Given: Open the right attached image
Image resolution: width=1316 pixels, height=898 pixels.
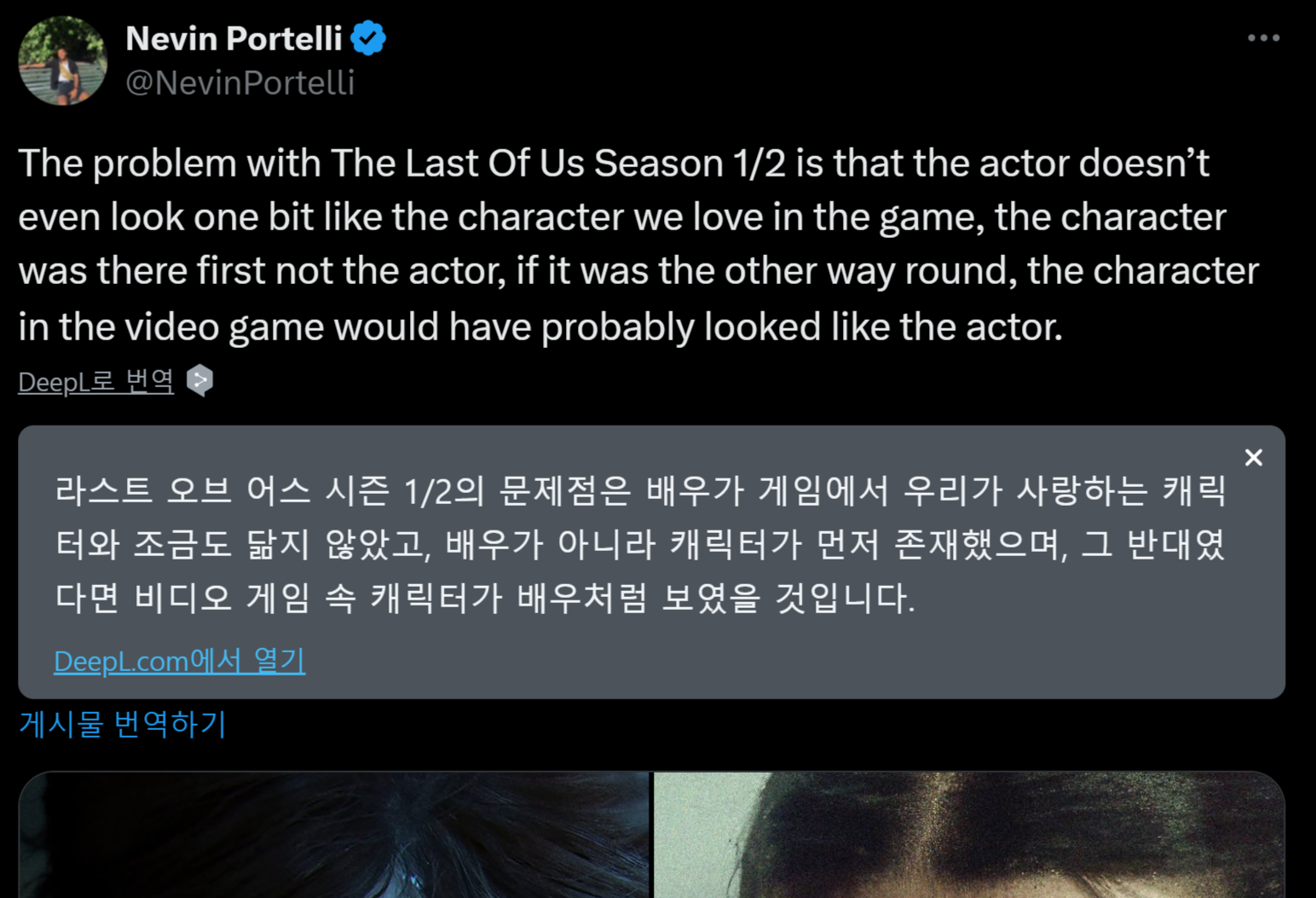Looking at the screenshot, I should (x=968, y=835).
